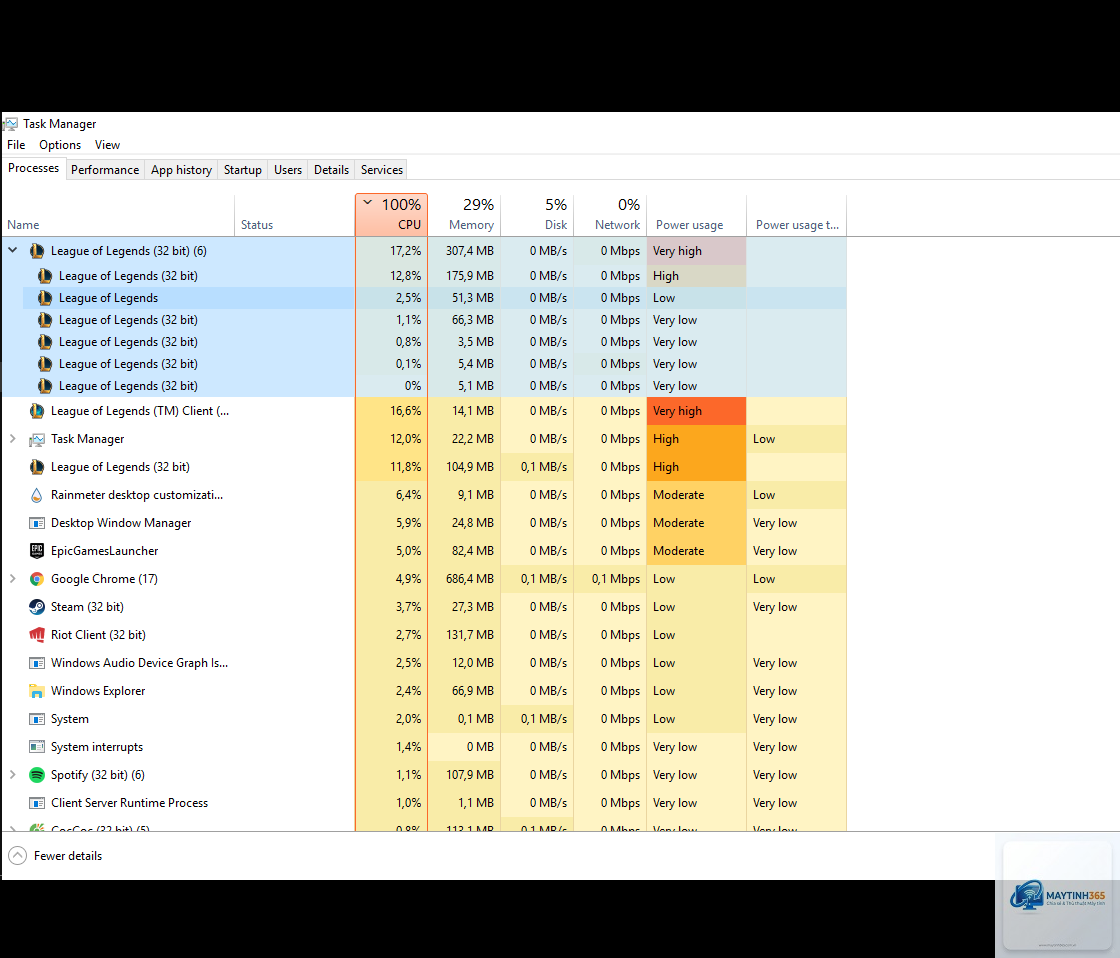
Task: Click the League of Legends (32 bit) (6) group icon
Action: [x=37, y=251]
